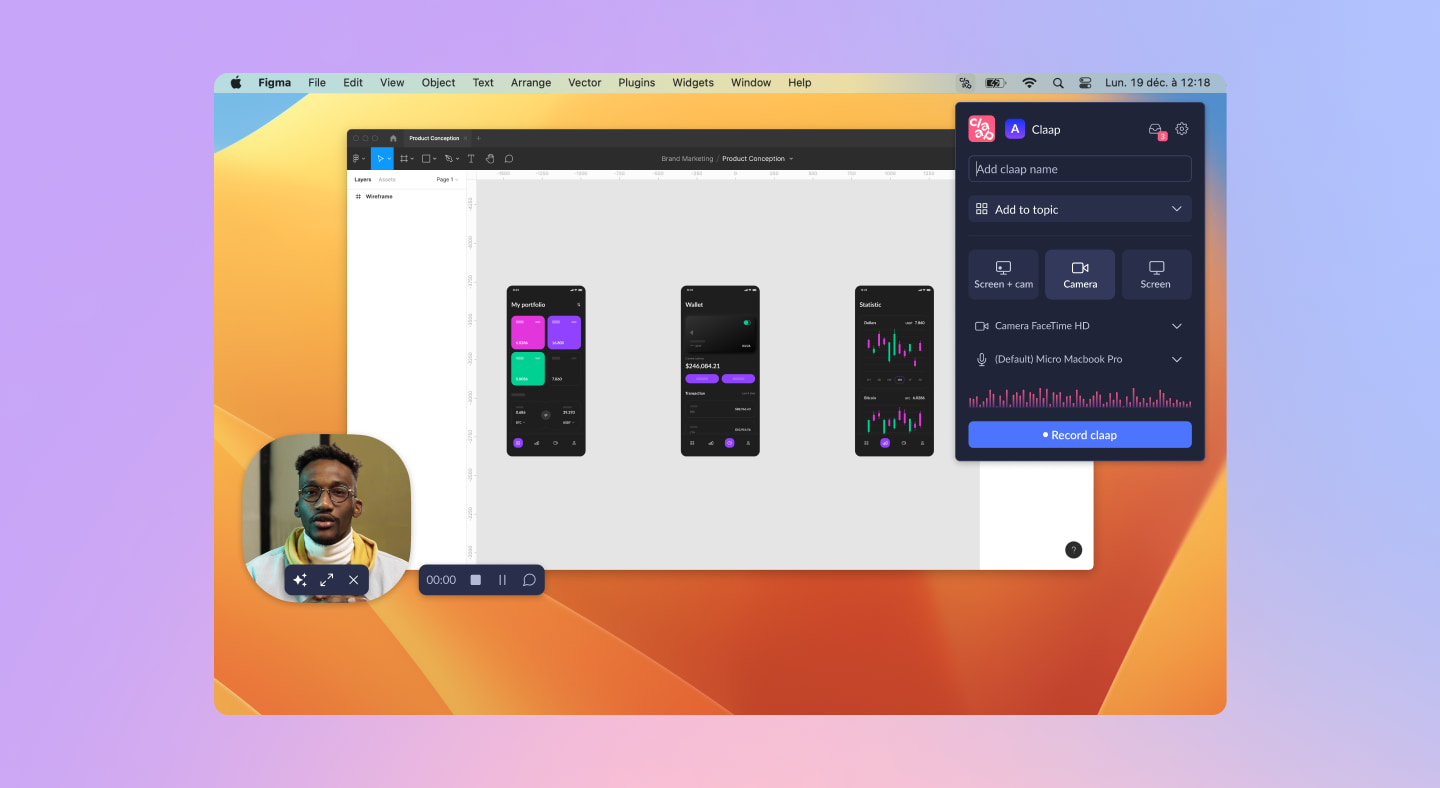Select the Frame tool in Figma

[x=404, y=158]
